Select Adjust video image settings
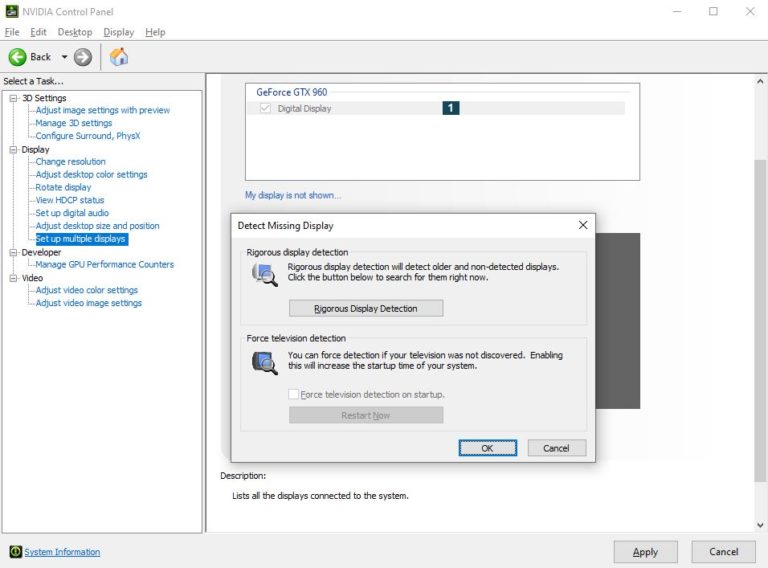 89,303
